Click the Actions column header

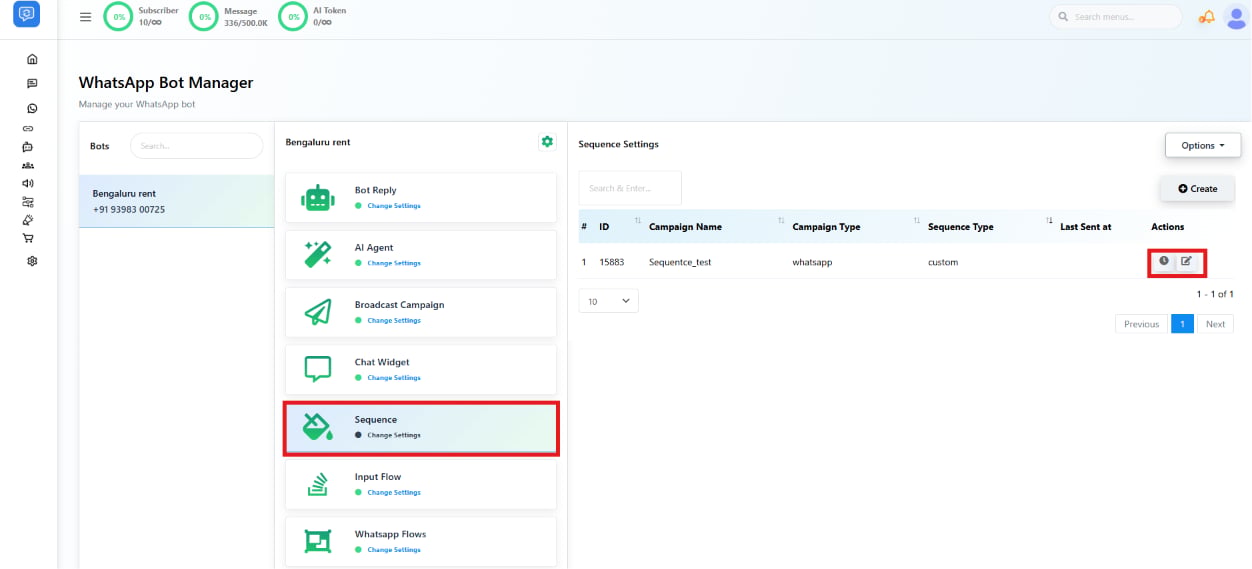click(1167, 227)
